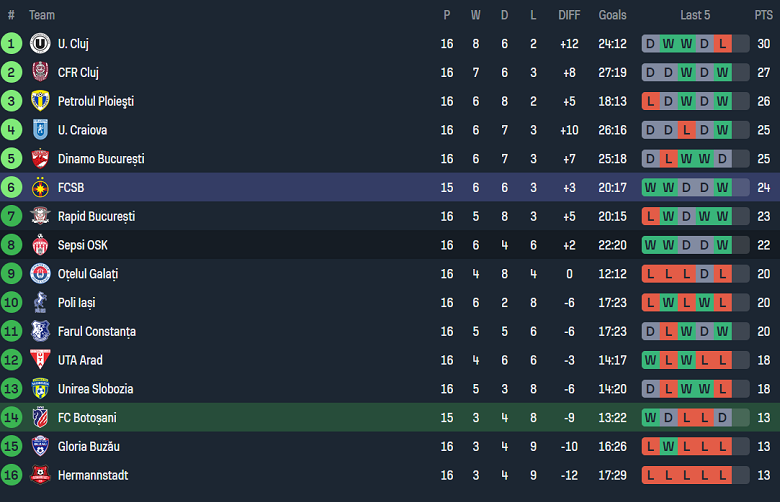Click the Rapid București club crest
780x502 pixels.
(x=40, y=216)
